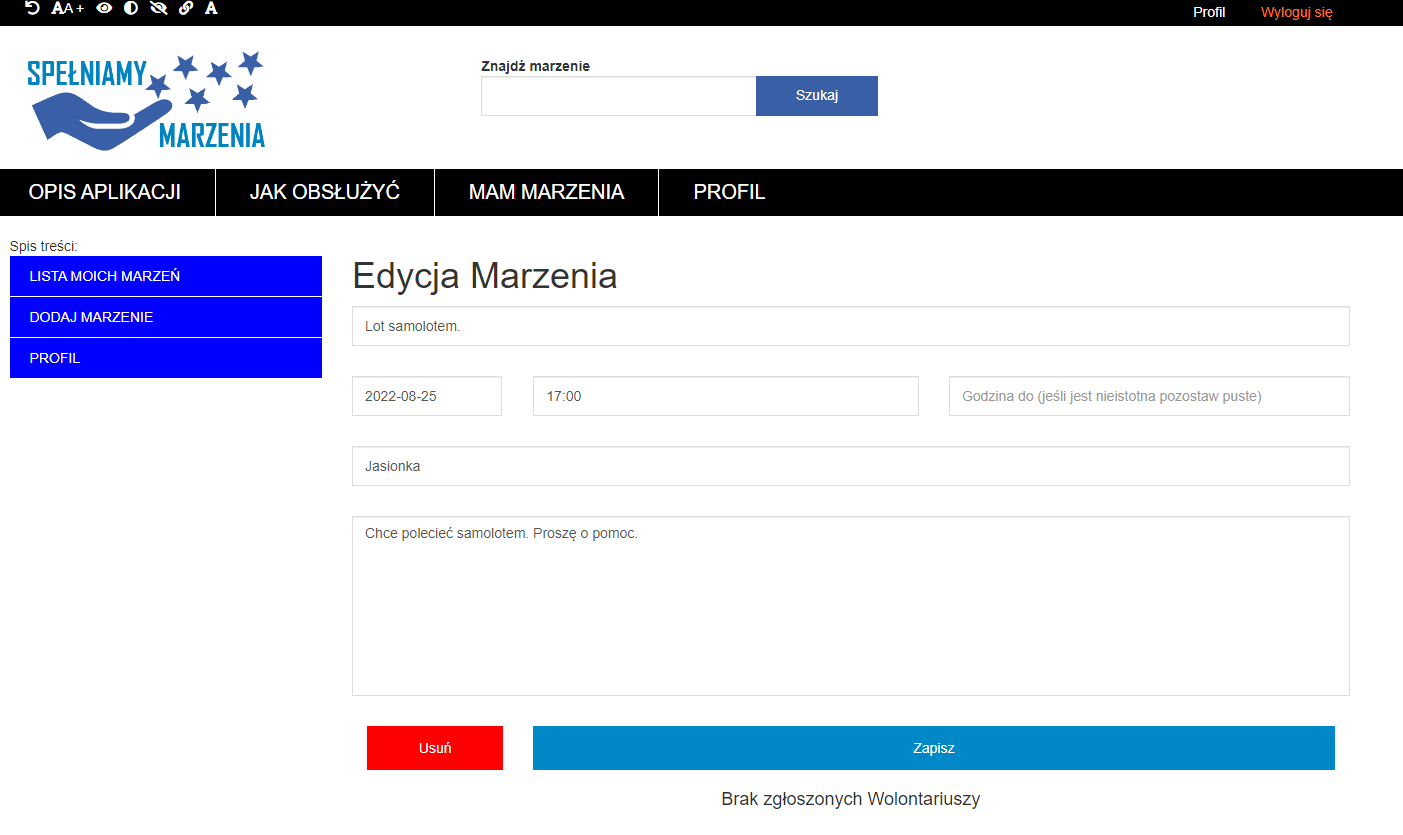Select DODAJ MARZENIE in sidebar
The height and width of the screenshot is (835, 1403).
point(166,317)
